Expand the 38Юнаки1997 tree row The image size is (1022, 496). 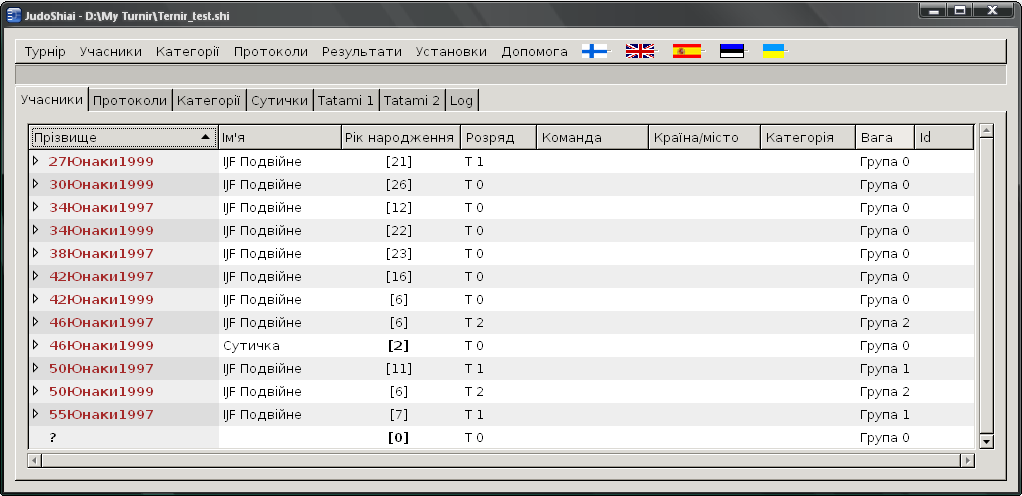click(36, 253)
